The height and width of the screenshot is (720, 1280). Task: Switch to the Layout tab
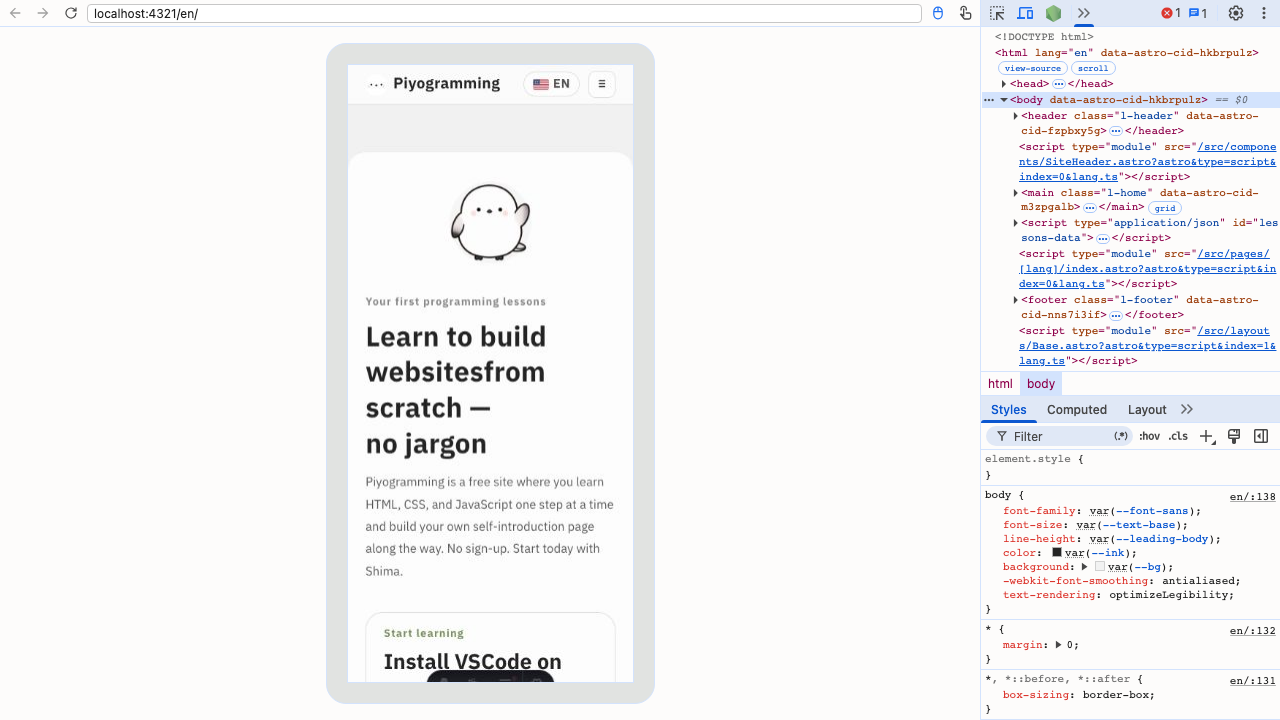(1147, 410)
